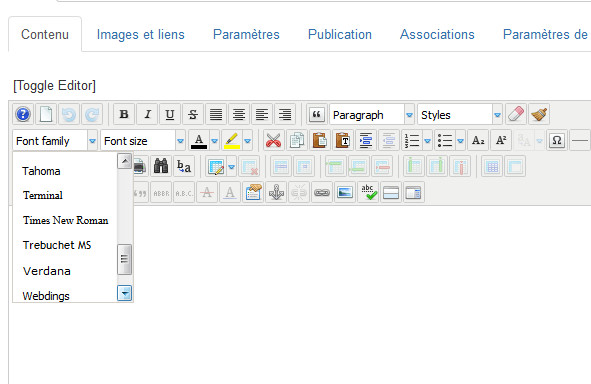Click the read more icon
The height and width of the screenshot is (384, 591).
[414, 193]
